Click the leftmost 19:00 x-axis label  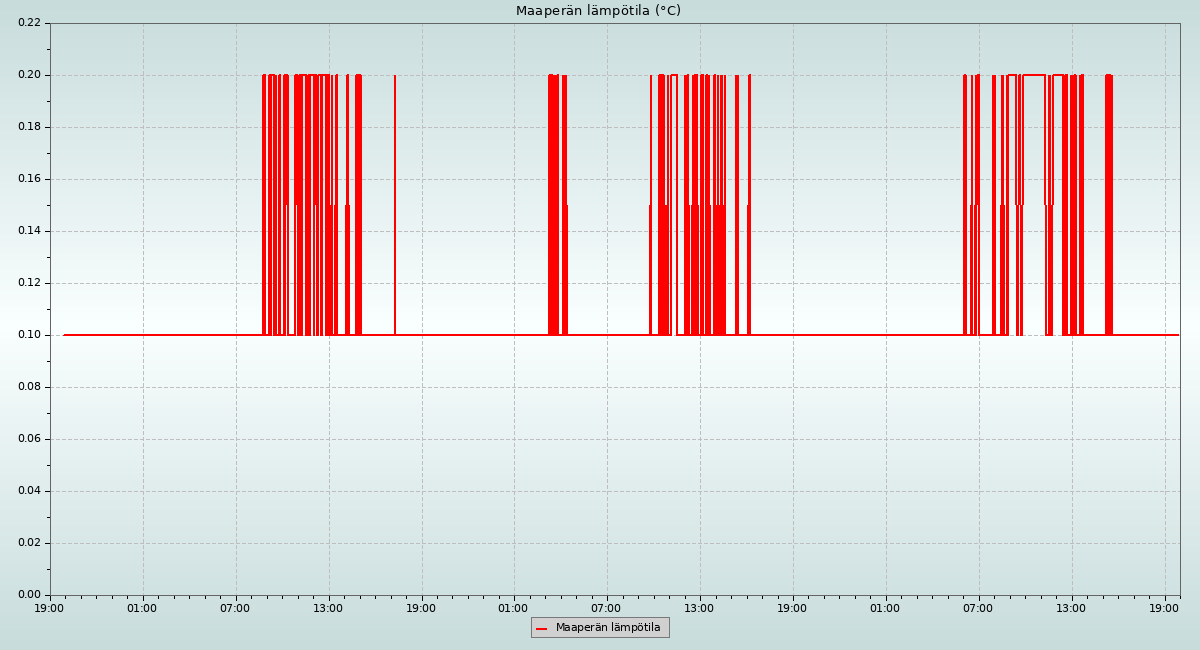50,608
